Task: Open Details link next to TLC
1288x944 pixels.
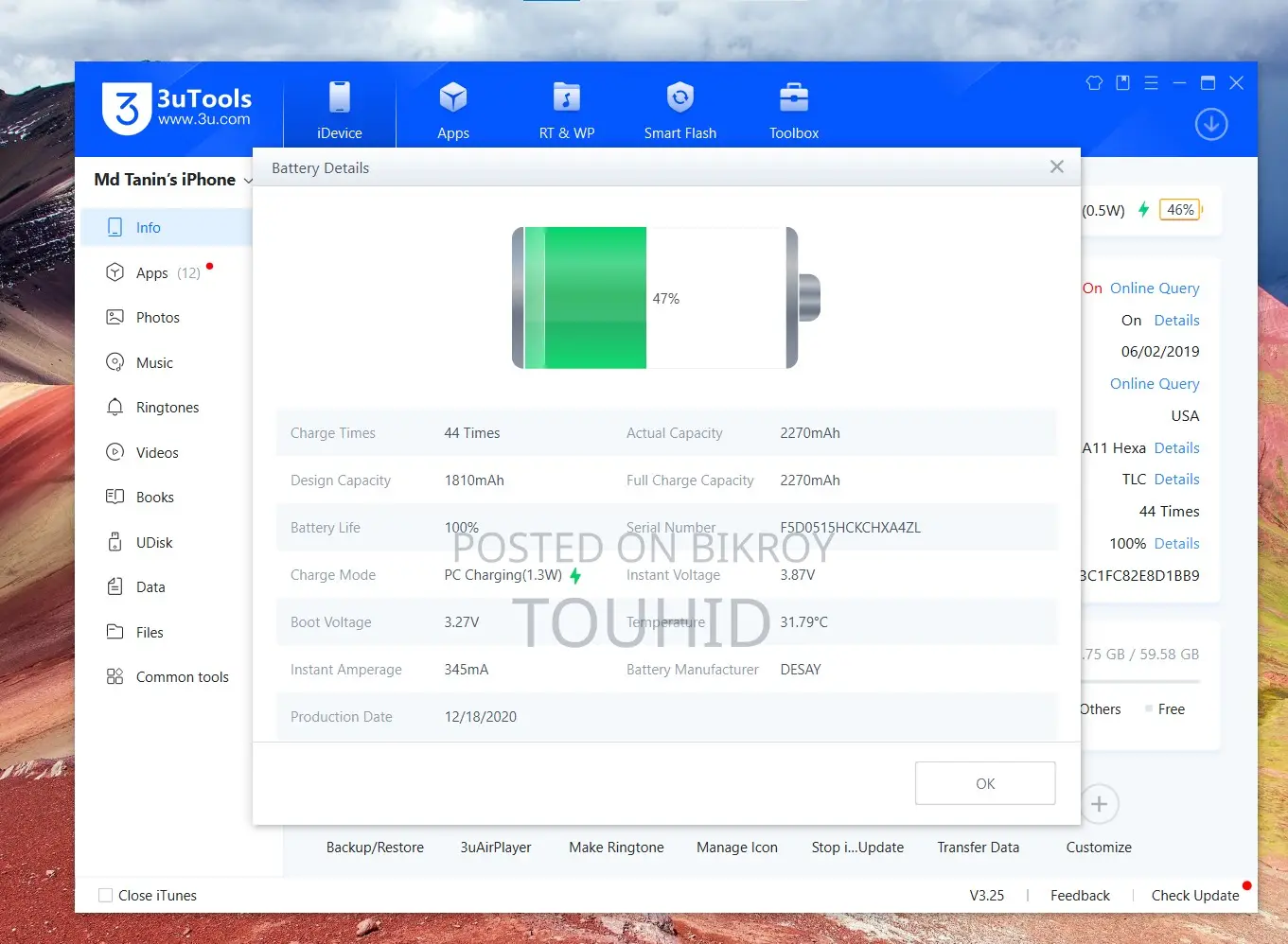Action: tap(1176, 480)
